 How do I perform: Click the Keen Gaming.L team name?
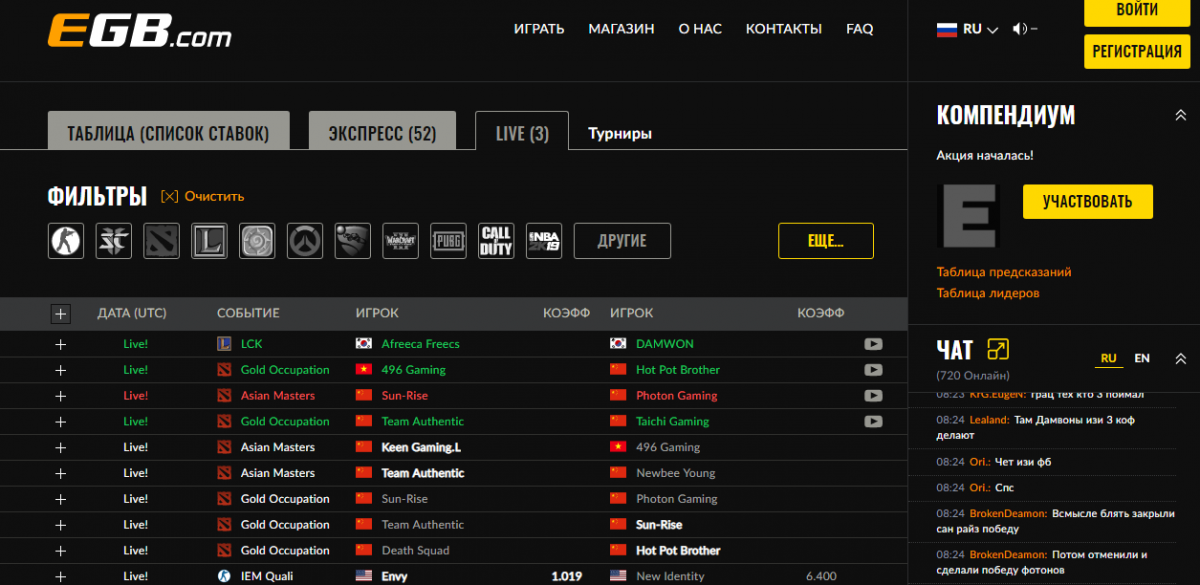pos(421,448)
